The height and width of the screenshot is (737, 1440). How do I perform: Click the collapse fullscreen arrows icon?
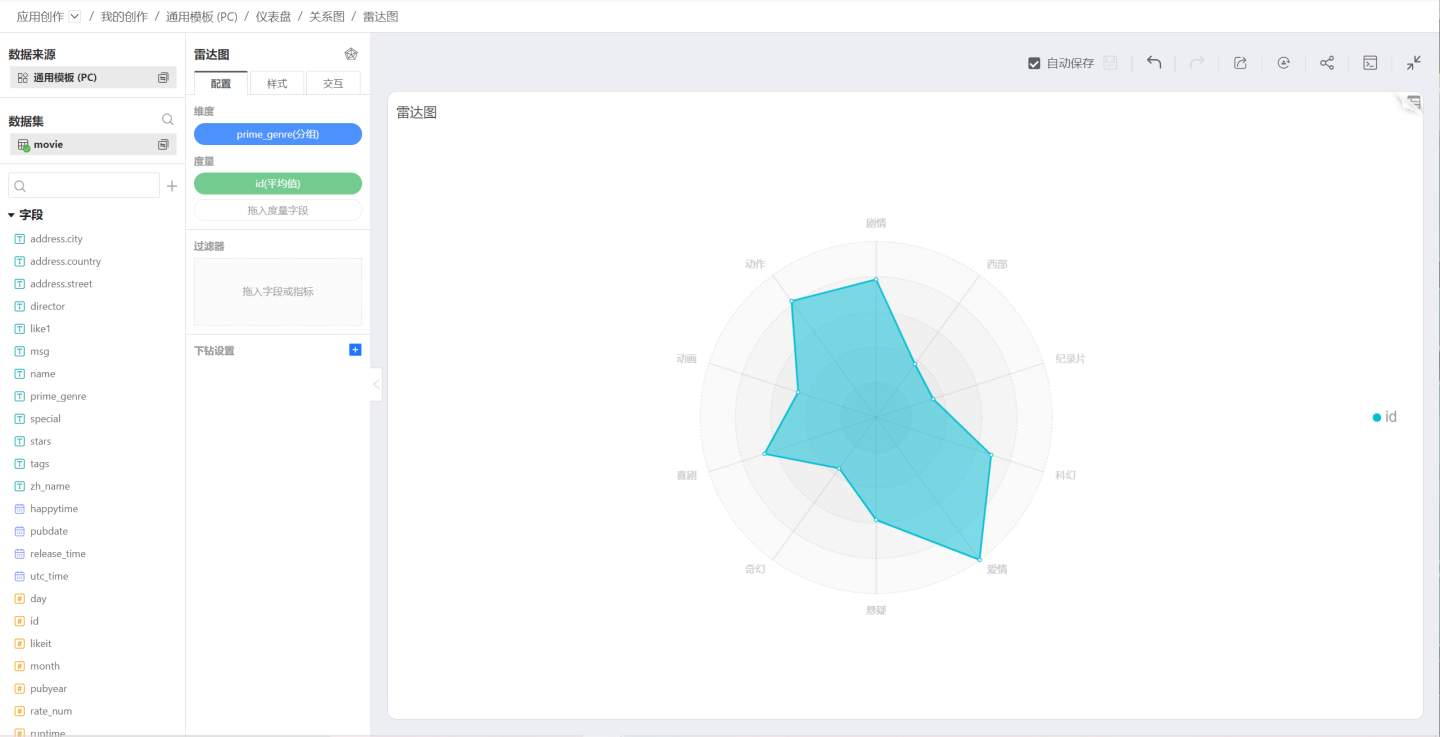[x=1413, y=63]
